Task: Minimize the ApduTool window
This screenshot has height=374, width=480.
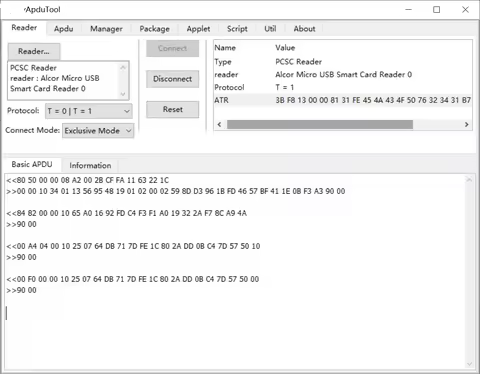Action: point(408,10)
